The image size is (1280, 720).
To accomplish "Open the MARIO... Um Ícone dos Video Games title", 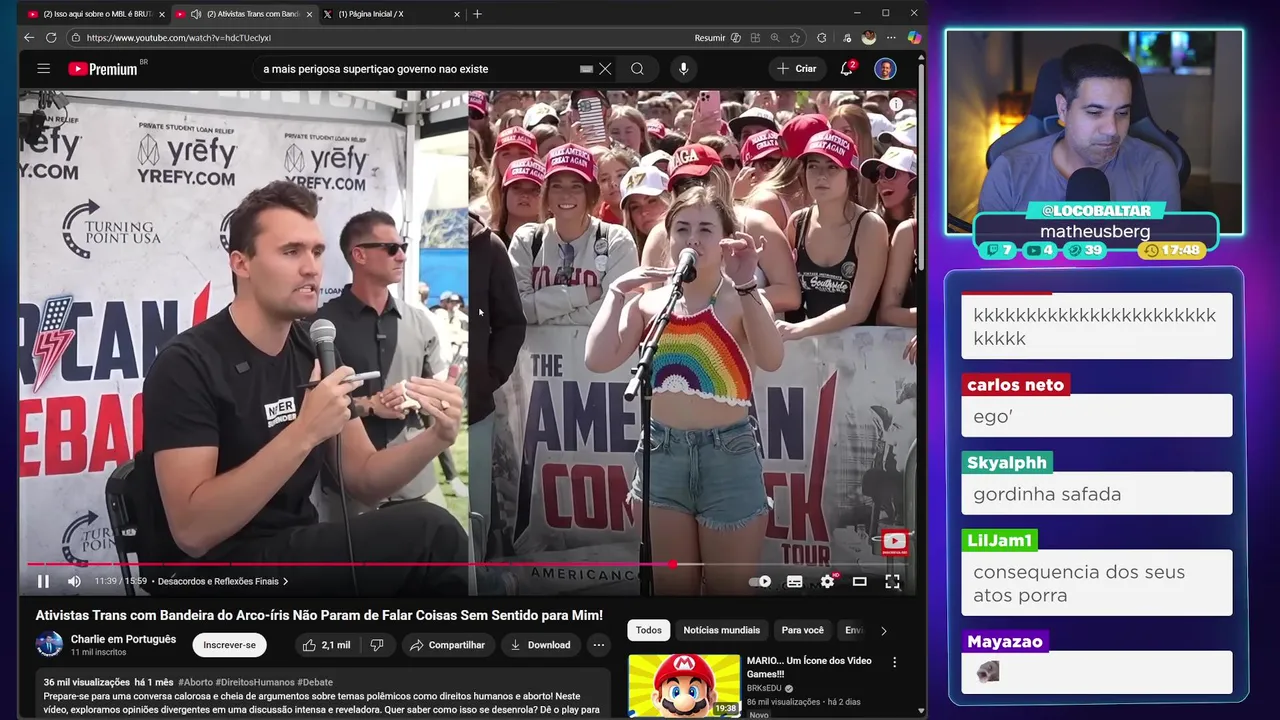I will tap(809, 667).
